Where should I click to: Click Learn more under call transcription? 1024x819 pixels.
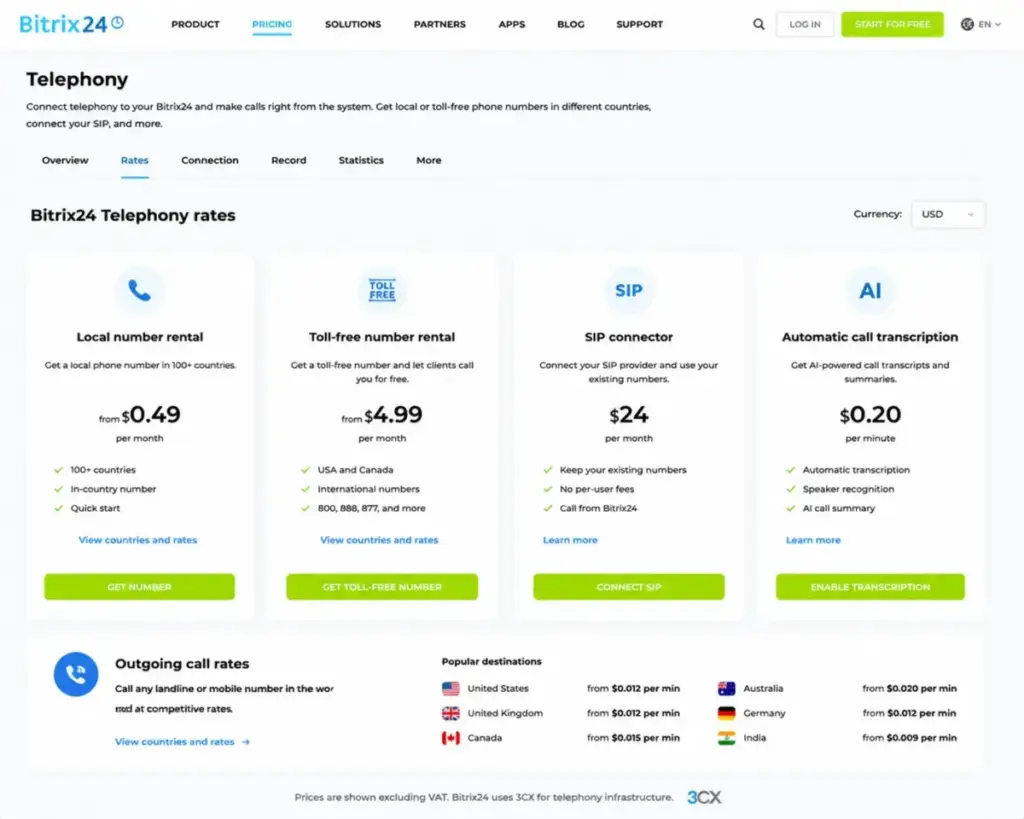click(813, 540)
